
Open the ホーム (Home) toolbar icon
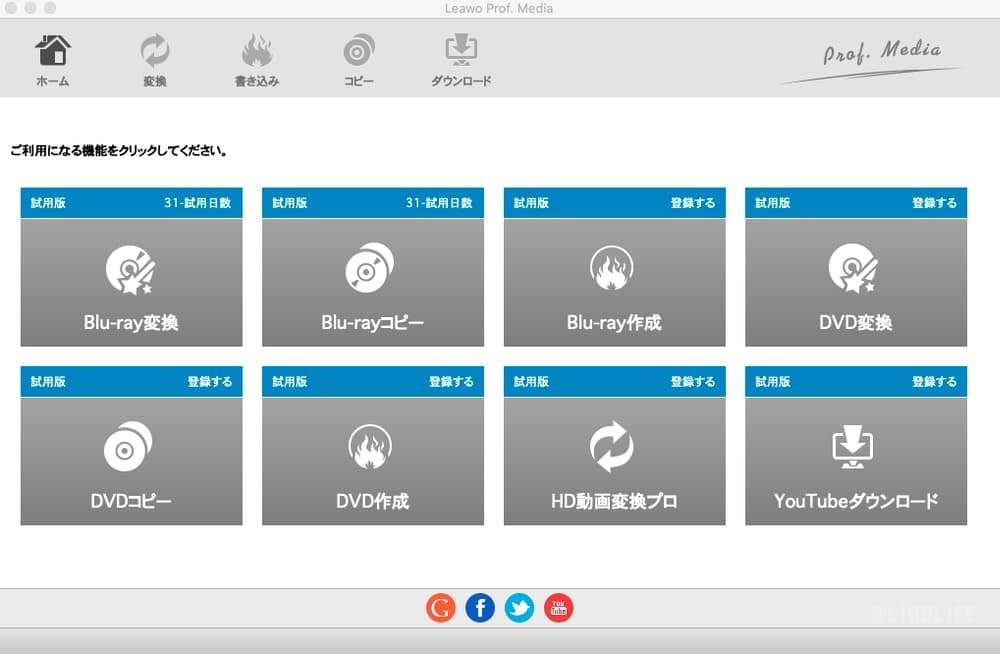click(x=50, y=57)
